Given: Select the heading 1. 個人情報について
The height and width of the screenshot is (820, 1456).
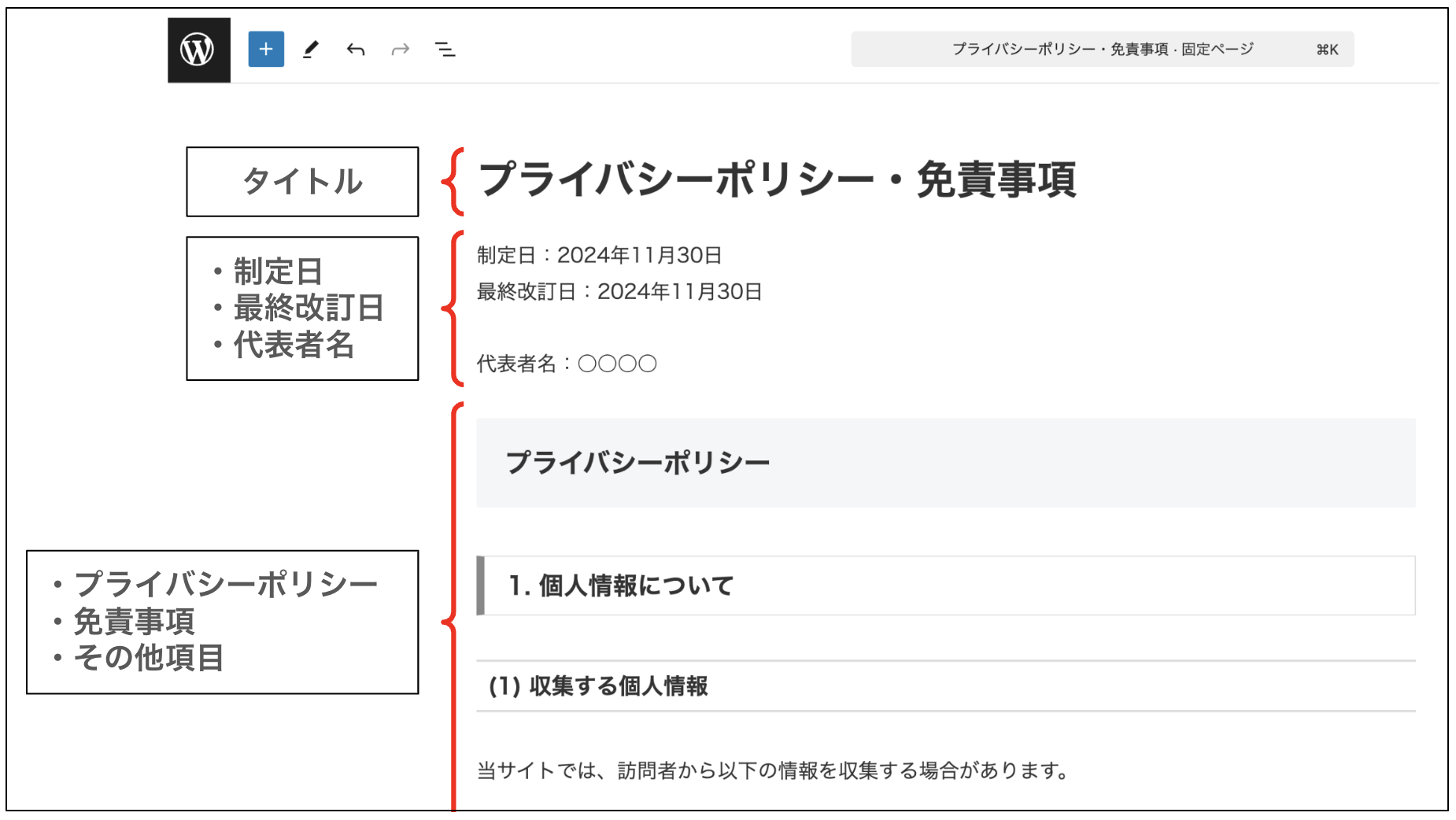Looking at the screenshot, I should [945, 585].
